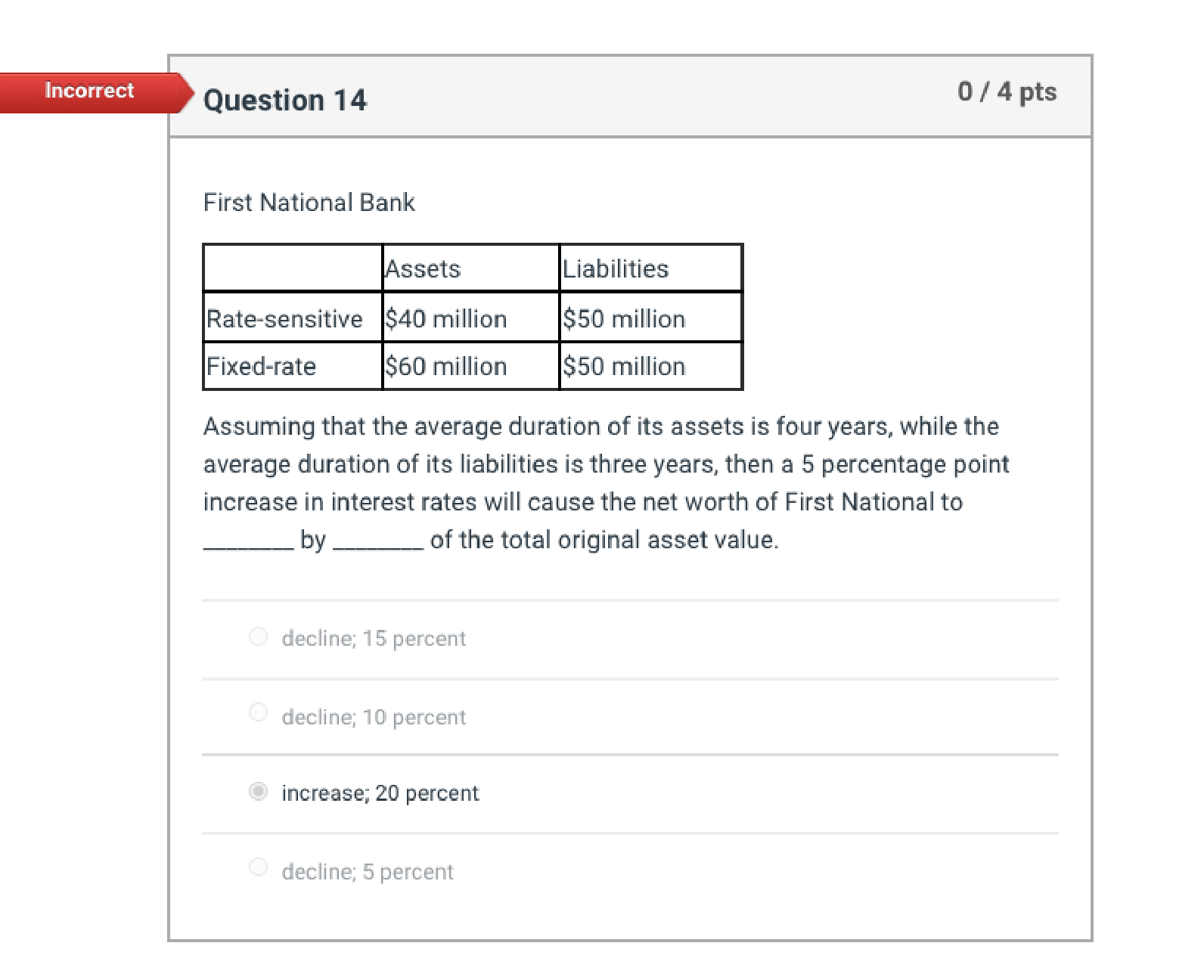This screenshot has height=980, width=1204.
Task: Deselect the 'increase; 20 percent' radio button
Action: click(x=258, y=792)
